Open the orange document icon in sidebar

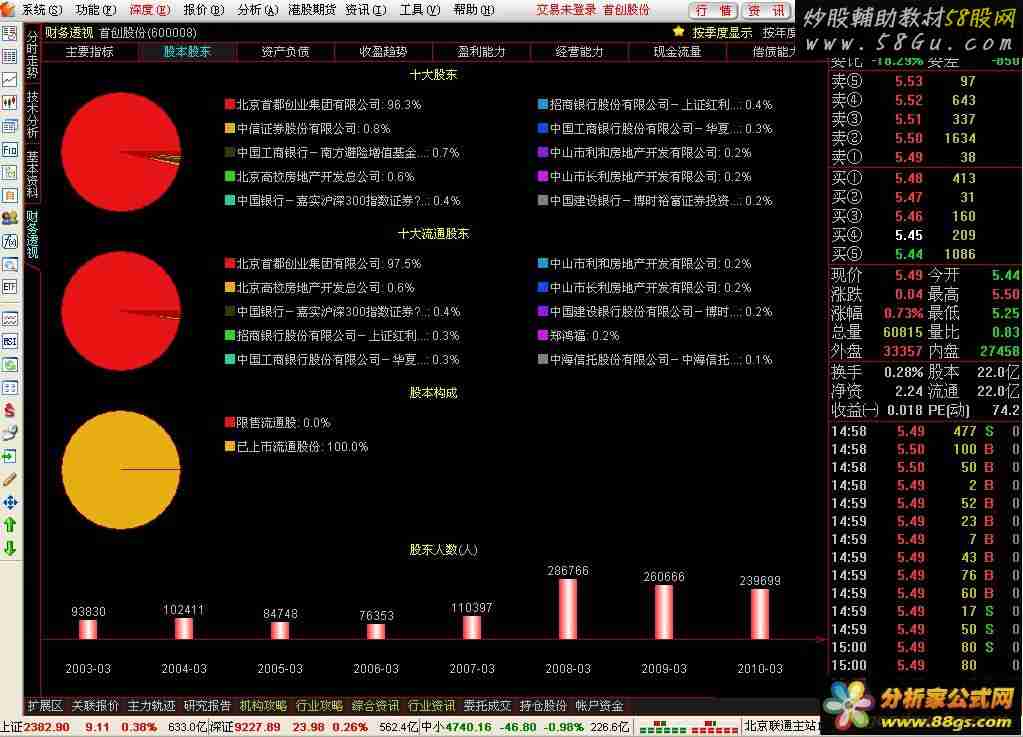click(x=10, y=195)
